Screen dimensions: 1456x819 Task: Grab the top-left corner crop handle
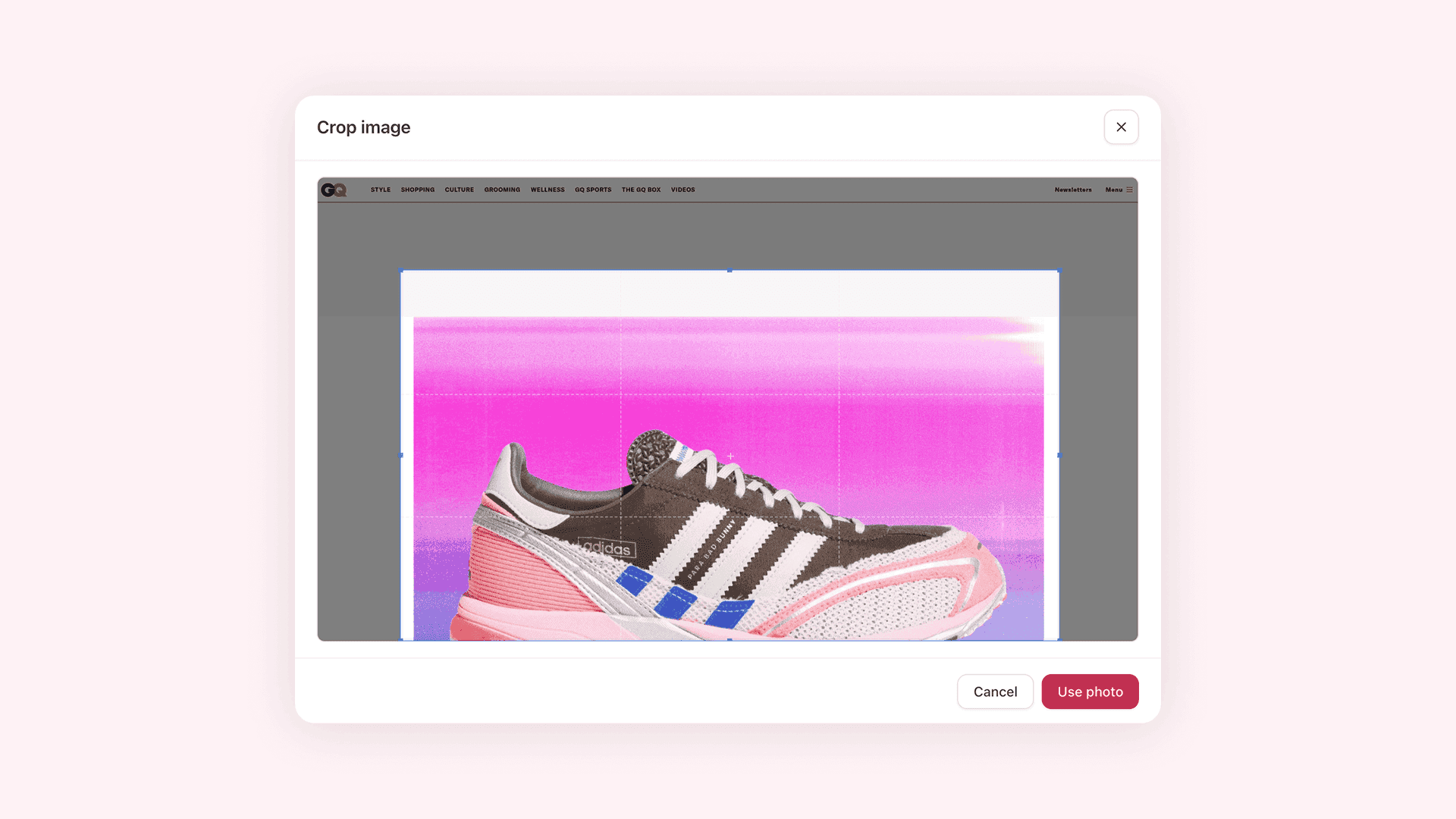point(402,270)
